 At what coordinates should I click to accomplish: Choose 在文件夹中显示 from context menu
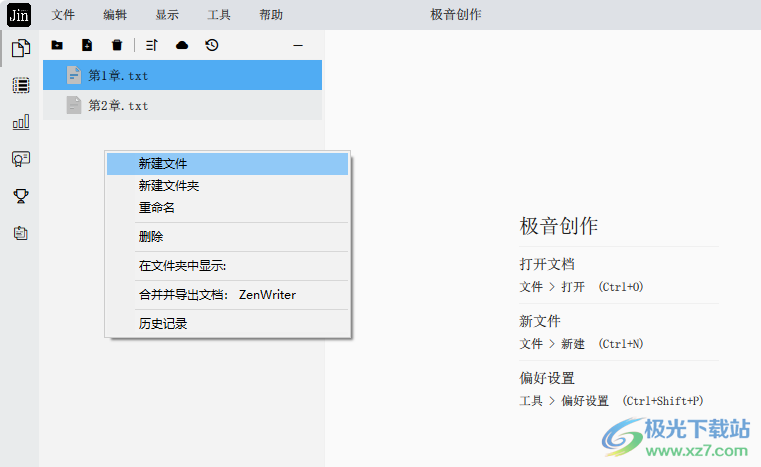pyautogui.click(x=228, y=266)
